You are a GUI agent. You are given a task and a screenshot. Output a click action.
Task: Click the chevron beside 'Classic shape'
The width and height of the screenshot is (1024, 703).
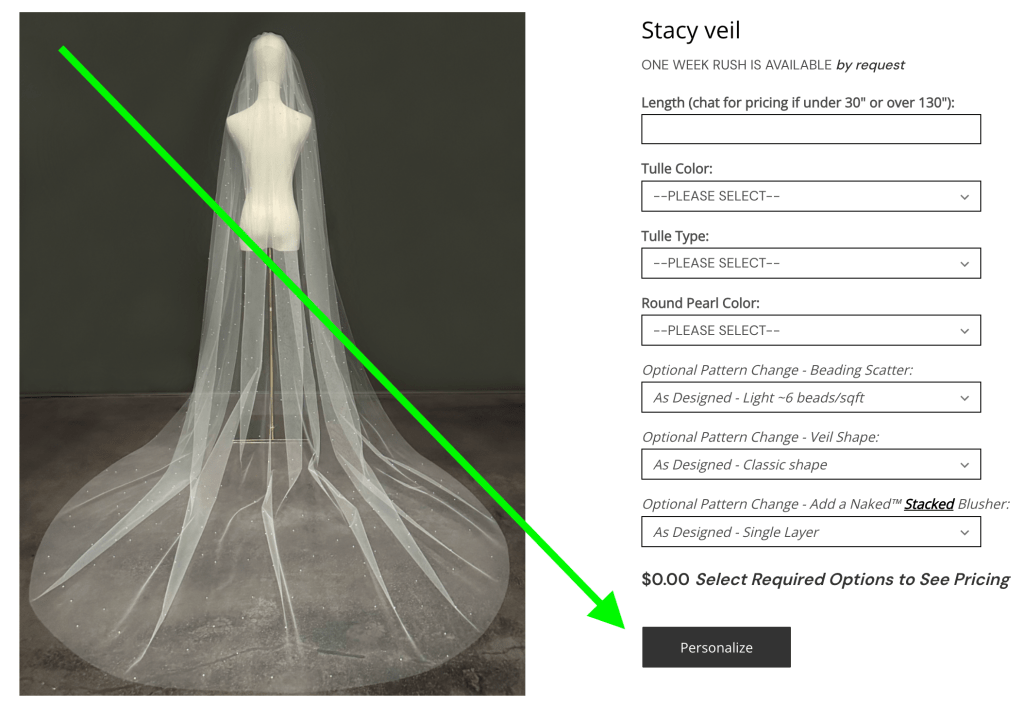965,466
